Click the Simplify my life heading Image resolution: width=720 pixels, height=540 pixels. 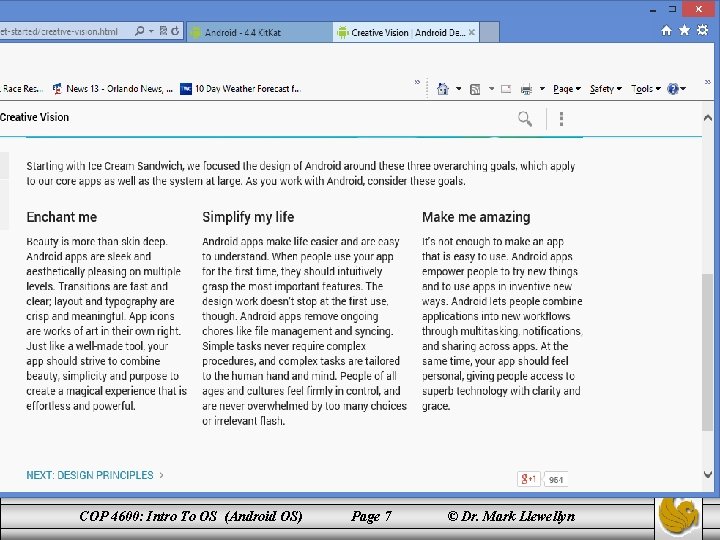tap(248, 217)
